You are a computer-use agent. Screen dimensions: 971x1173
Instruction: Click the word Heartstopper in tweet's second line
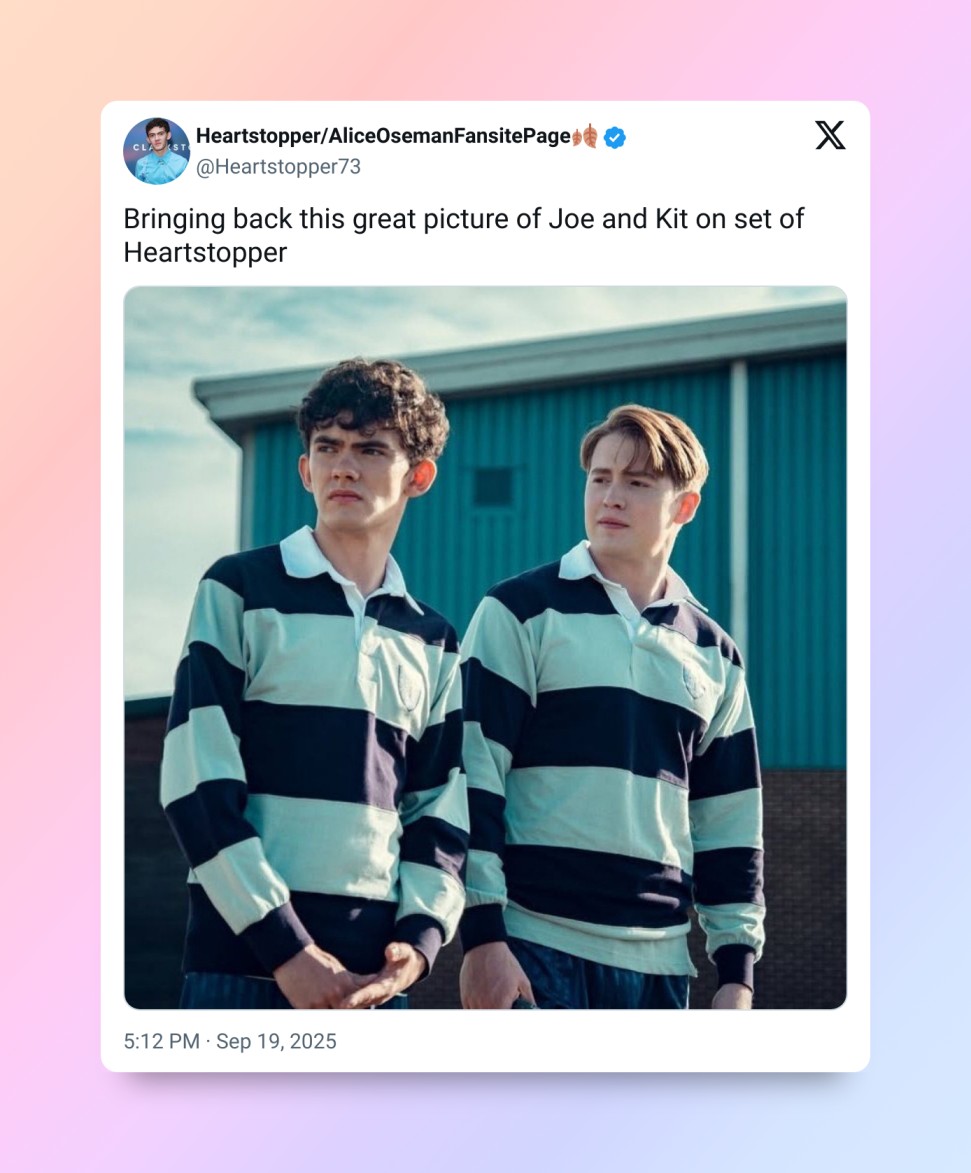click(205, 252)
